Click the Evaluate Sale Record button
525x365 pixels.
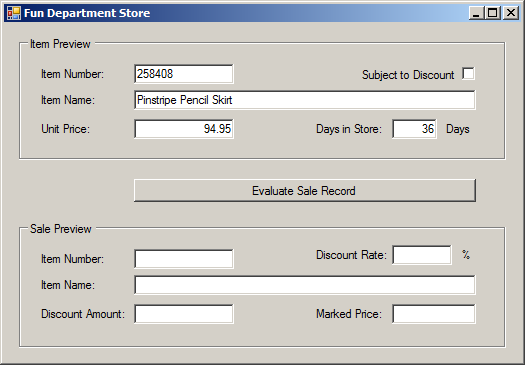click(305, 191)
